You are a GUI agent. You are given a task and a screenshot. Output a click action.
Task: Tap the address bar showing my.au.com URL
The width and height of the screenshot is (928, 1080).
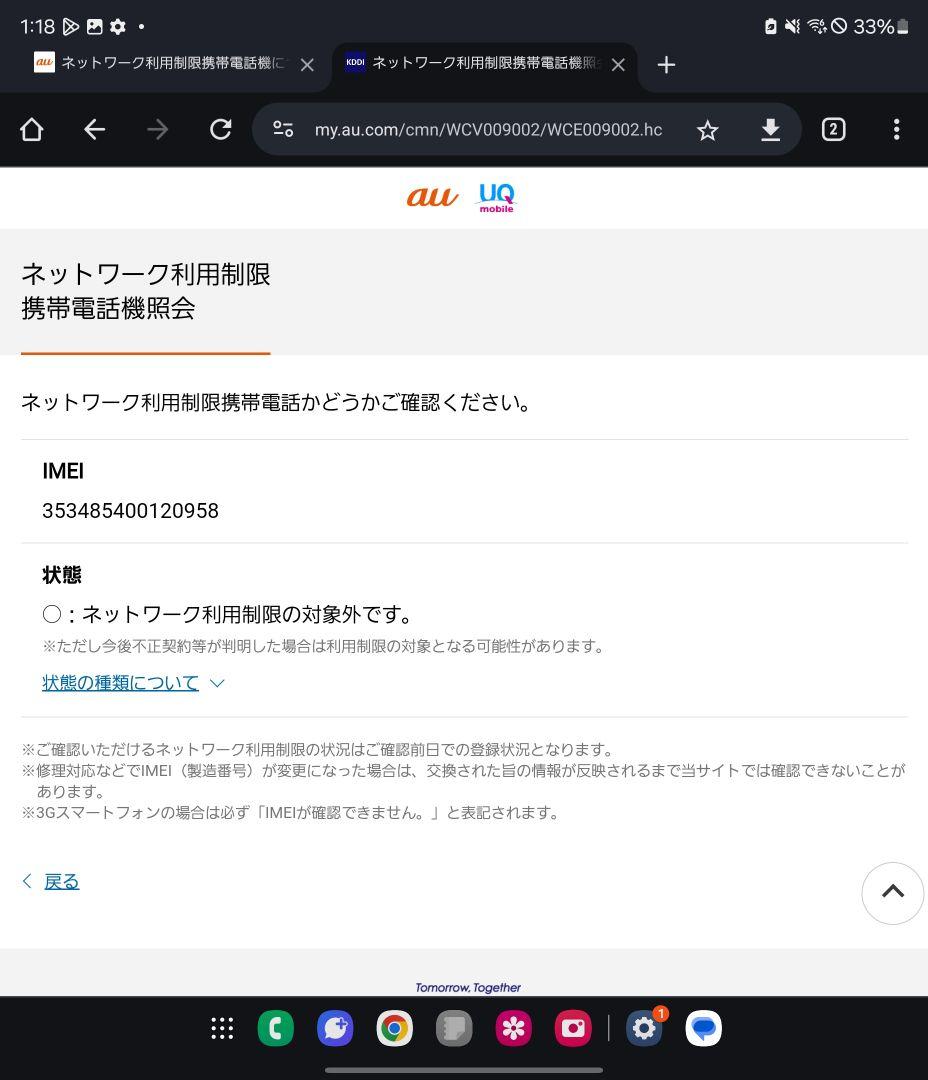487,129
